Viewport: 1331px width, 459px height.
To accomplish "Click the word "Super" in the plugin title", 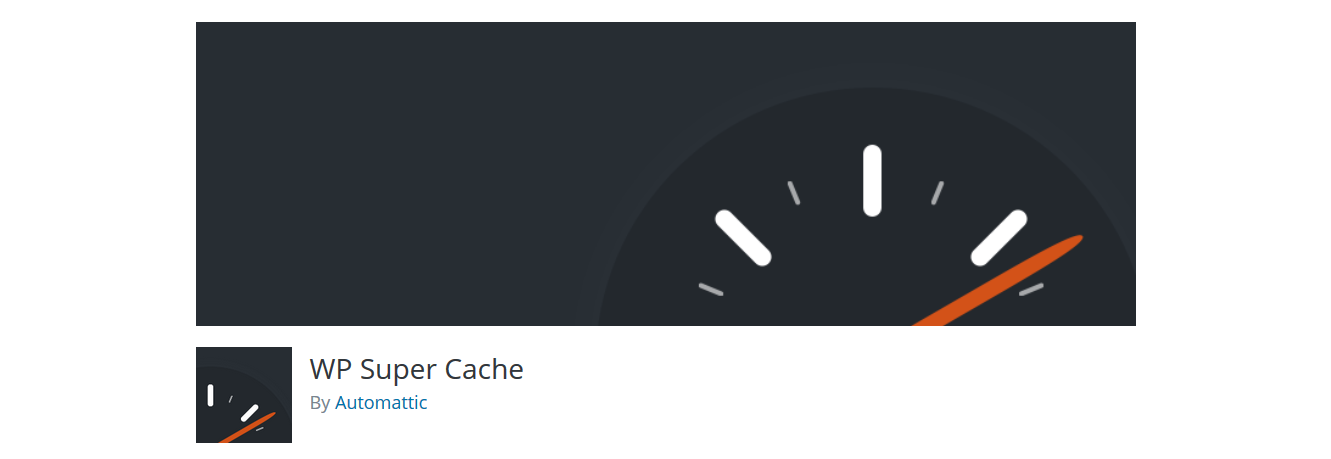I will click(x=397, y=371).
